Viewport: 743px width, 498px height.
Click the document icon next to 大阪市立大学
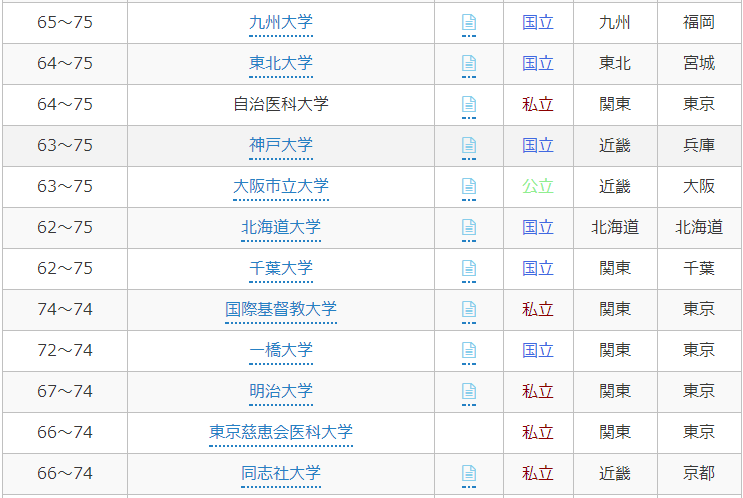pyautogui.click(x=468, y=186)
